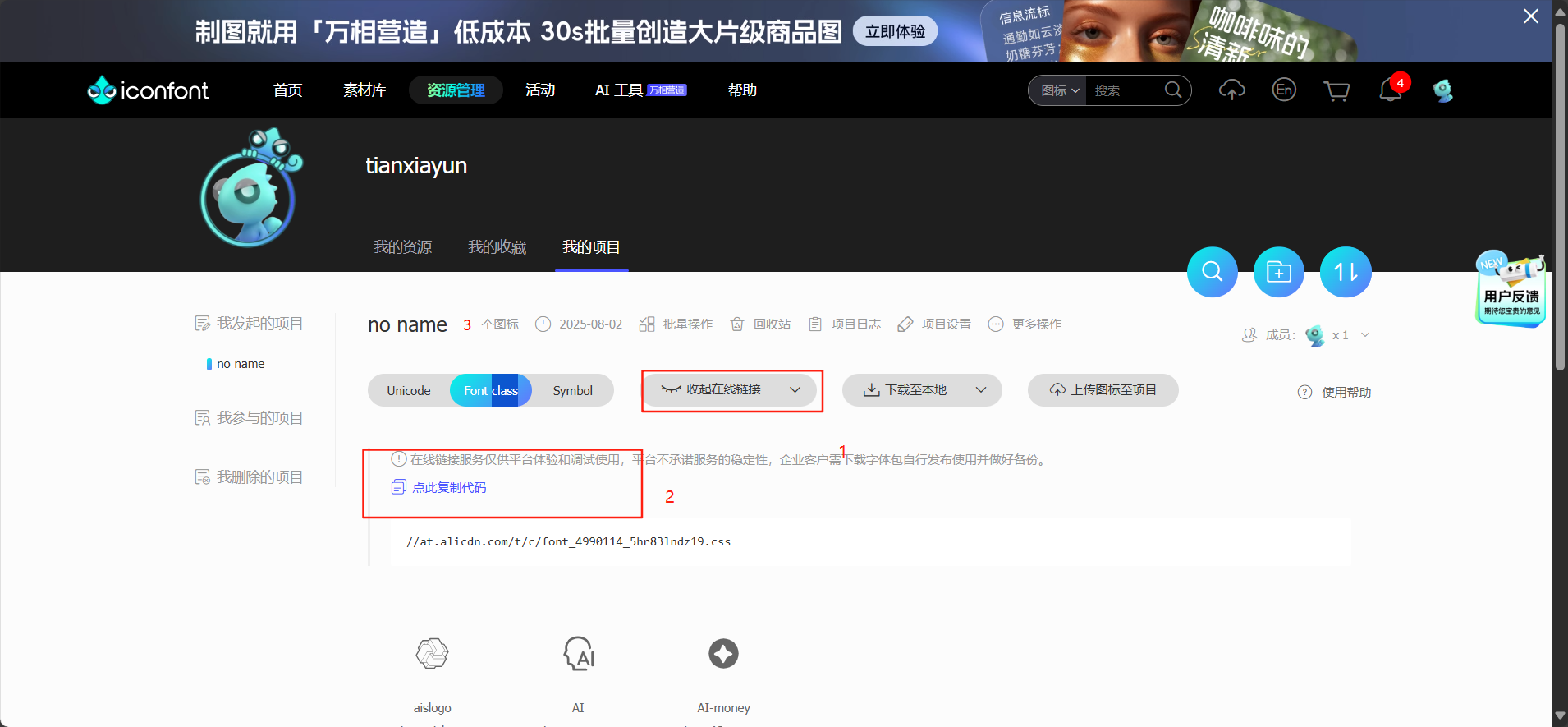This screenshot has width=1568, height=727.
Task: Switch language with the En icon
Action: click(1284, 90)
